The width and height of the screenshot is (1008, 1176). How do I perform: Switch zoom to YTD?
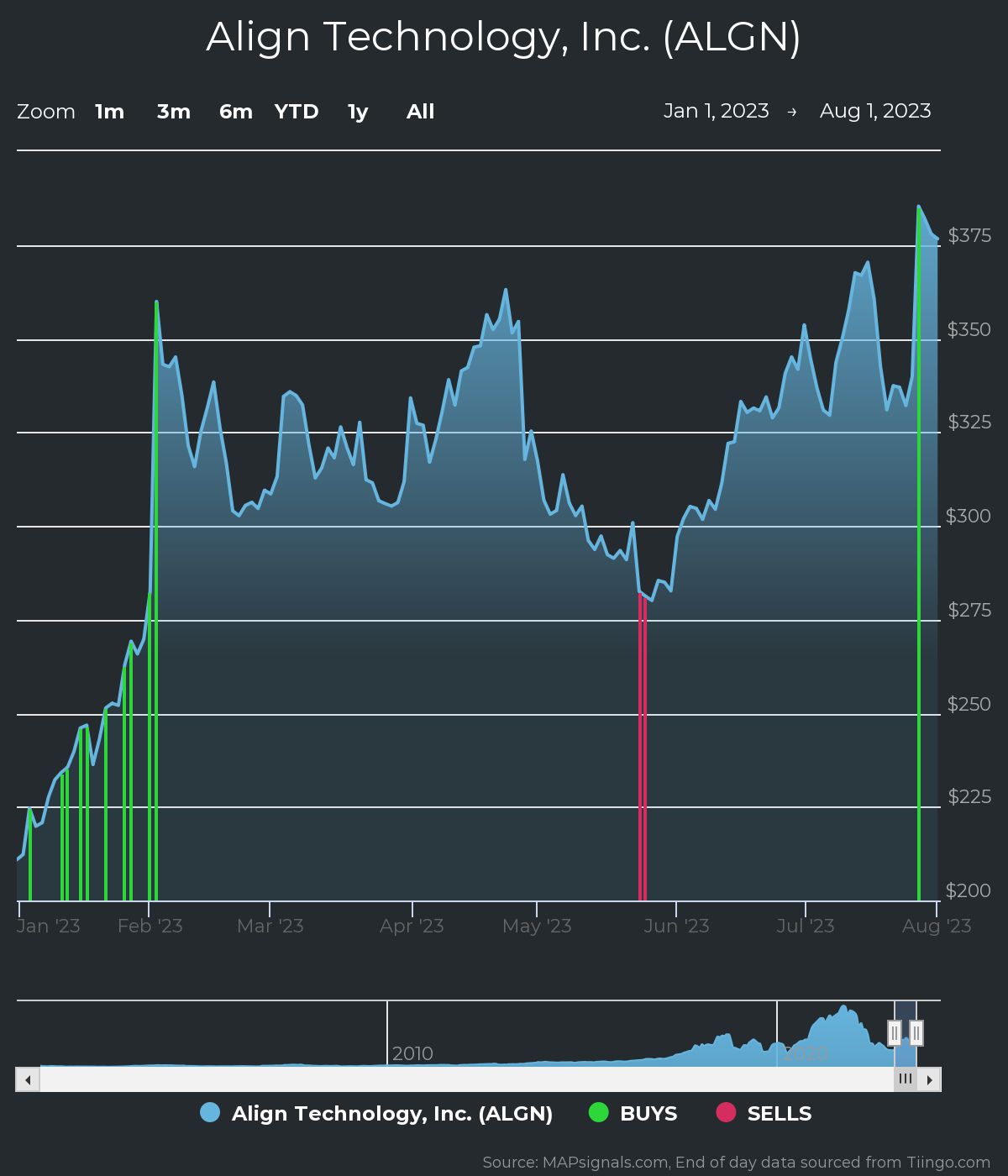[297, 112]
